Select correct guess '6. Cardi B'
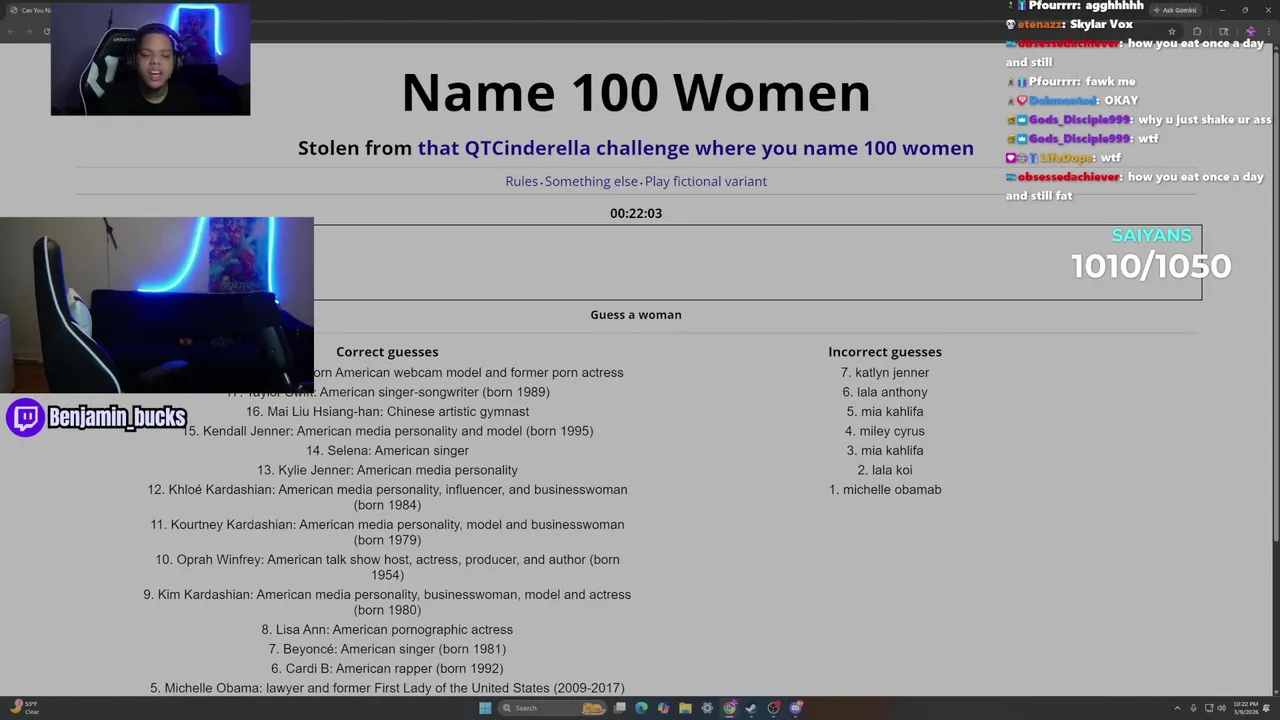The image size is (1280, 720). pyautogui.click(x=387, y=668)
